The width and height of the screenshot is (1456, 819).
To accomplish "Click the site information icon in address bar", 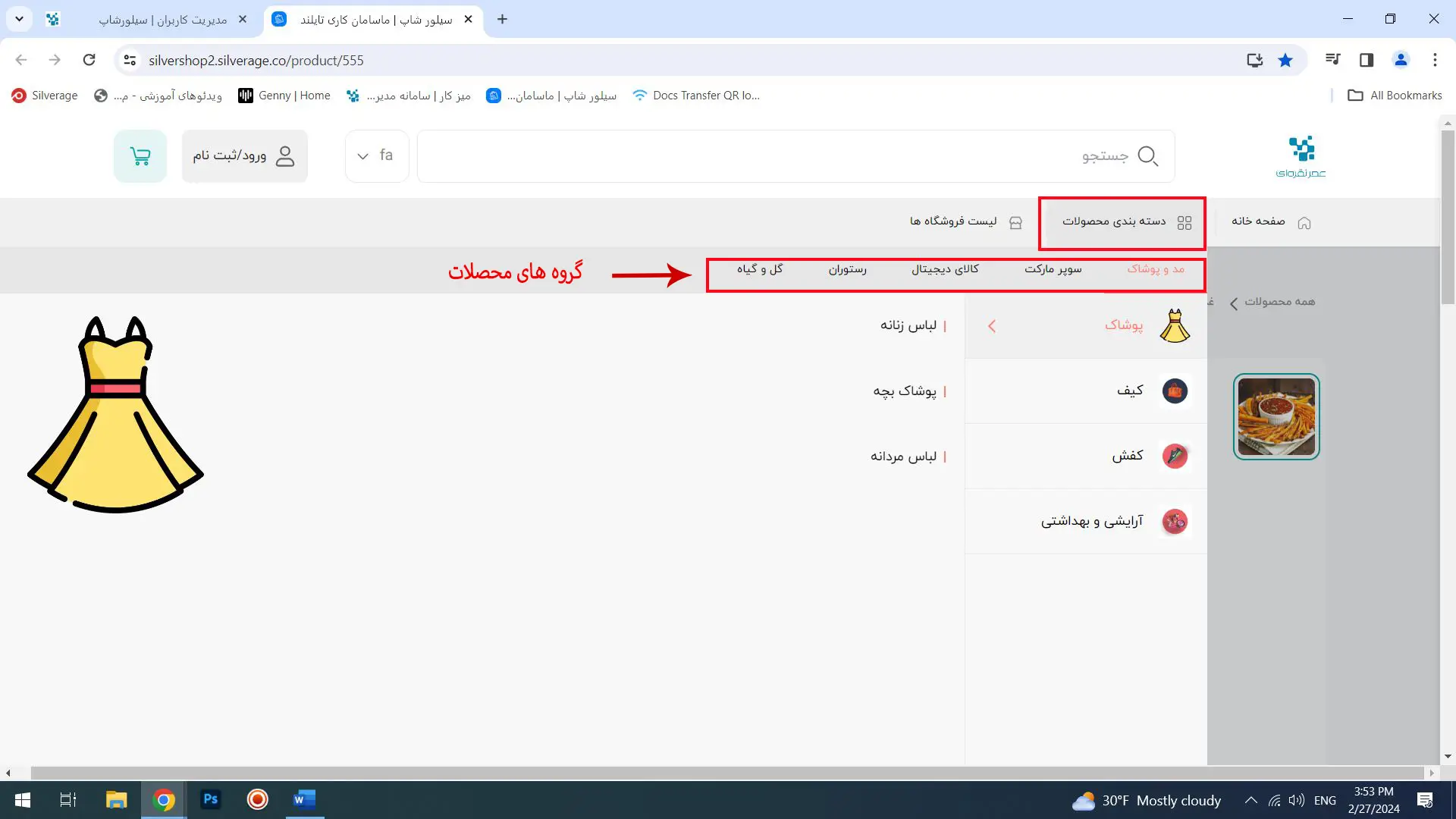I will 130,60.
